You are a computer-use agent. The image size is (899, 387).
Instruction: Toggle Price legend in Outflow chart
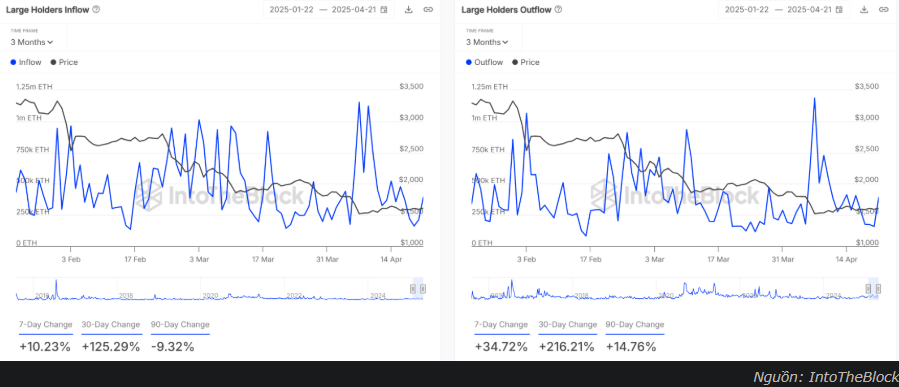(526, 62)
